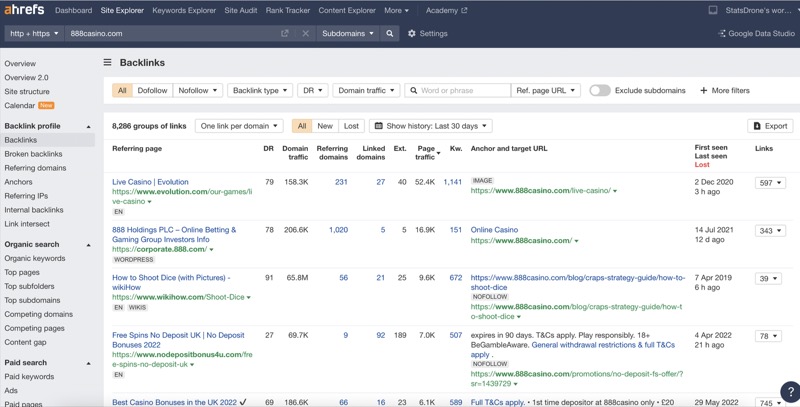Select the Dofollow filter
The image size is (800, 407).
pyautogui.click(x=153, y=90)
